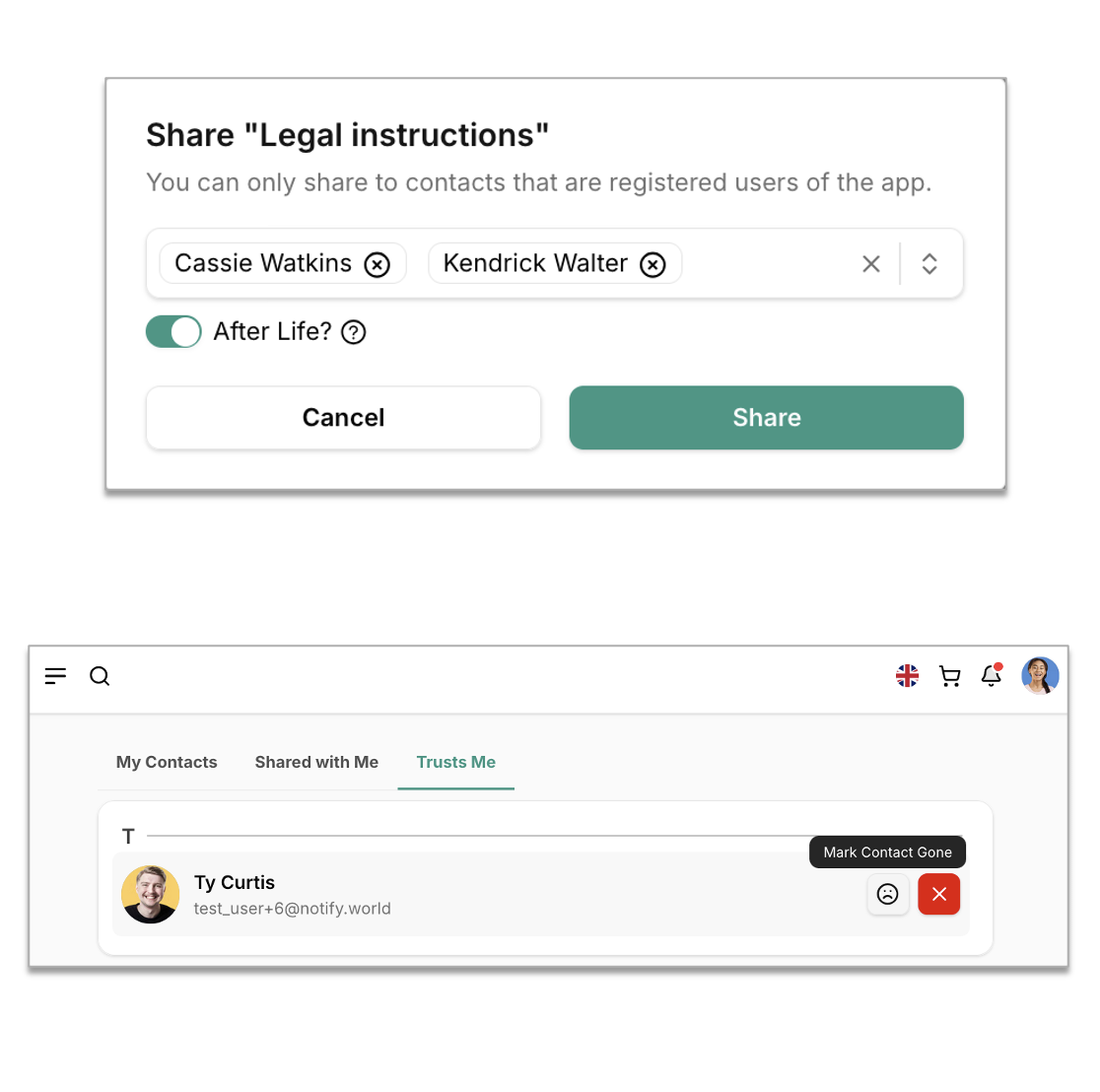
Task: View notifications via bell icon
Action: click(992, 676)
